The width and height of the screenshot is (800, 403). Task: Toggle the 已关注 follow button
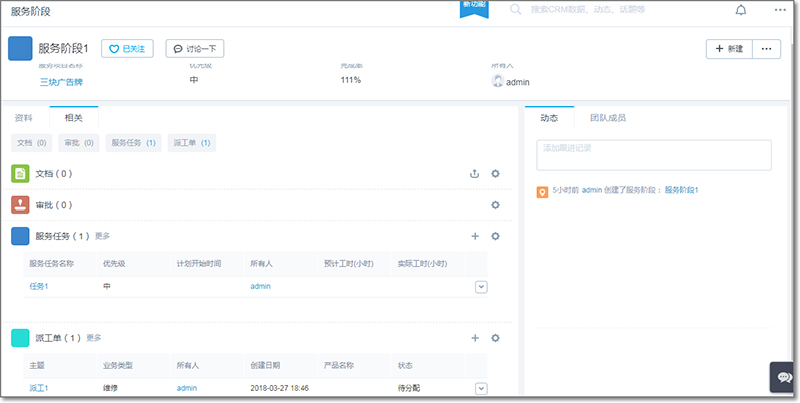(127, 48)
